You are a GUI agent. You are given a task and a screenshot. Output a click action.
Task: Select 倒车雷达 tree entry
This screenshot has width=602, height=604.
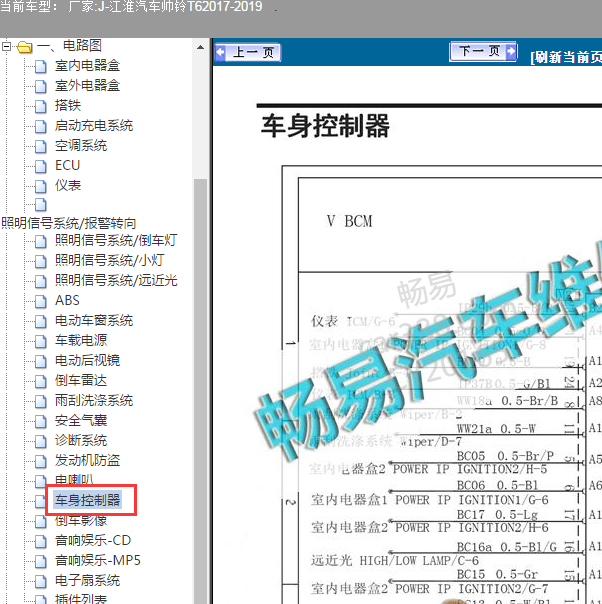(81, 381)
